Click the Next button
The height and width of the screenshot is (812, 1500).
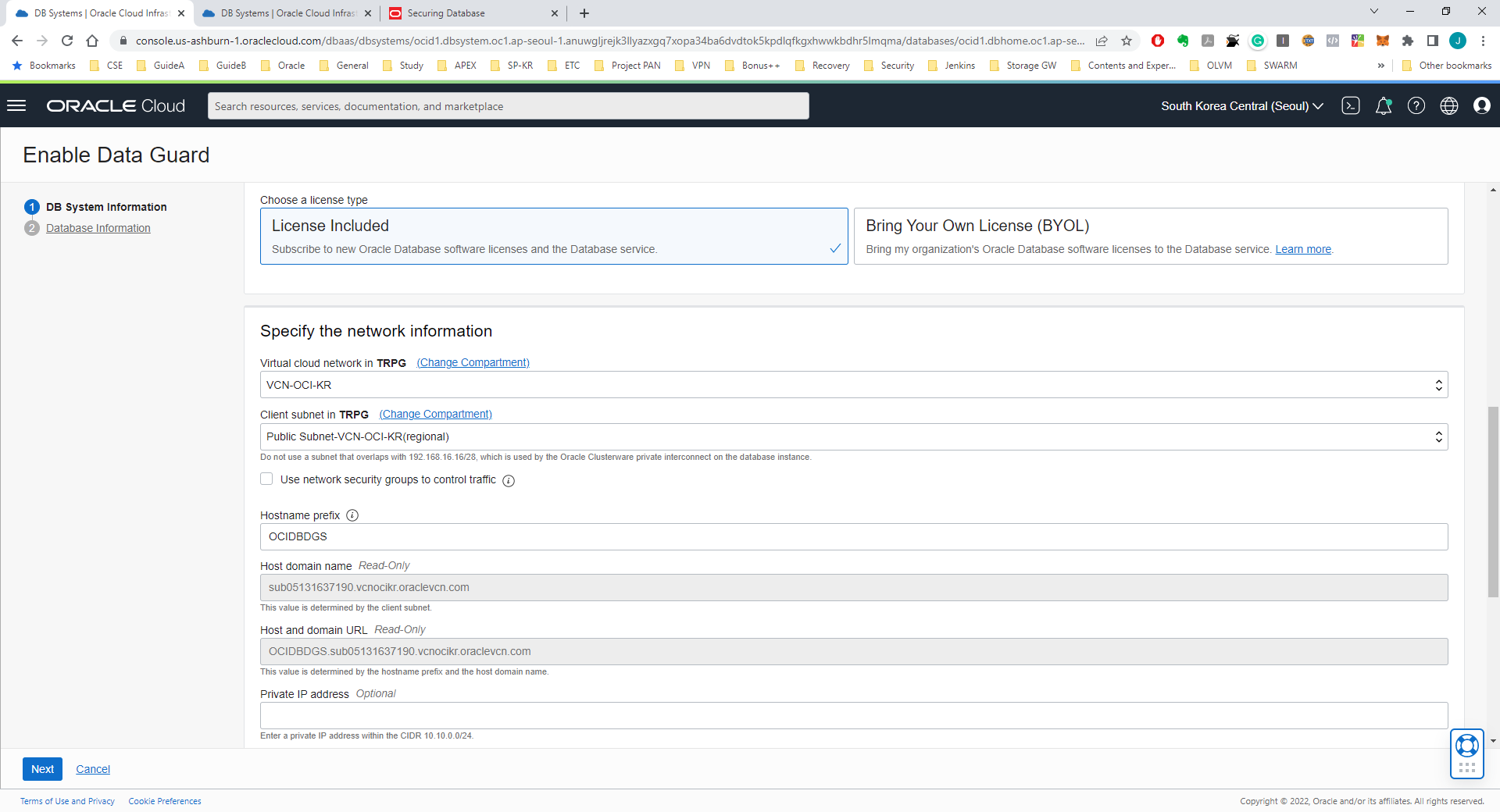pos(42,769)
